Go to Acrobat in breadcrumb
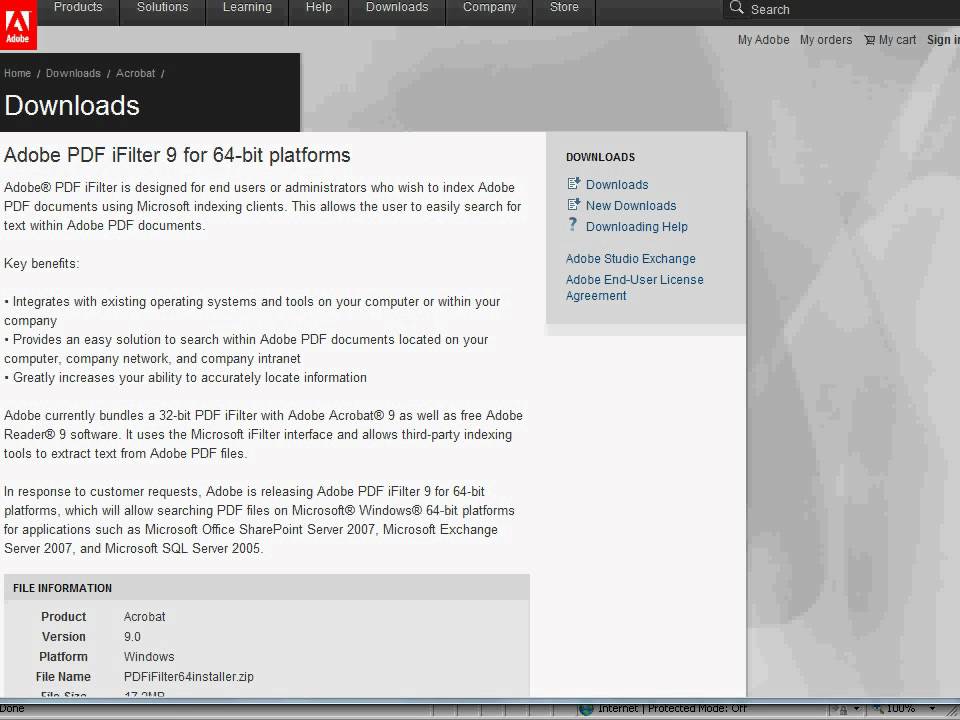Image resolution: width=960 pixels, height=720 pixels. click(x=135, y=73)
